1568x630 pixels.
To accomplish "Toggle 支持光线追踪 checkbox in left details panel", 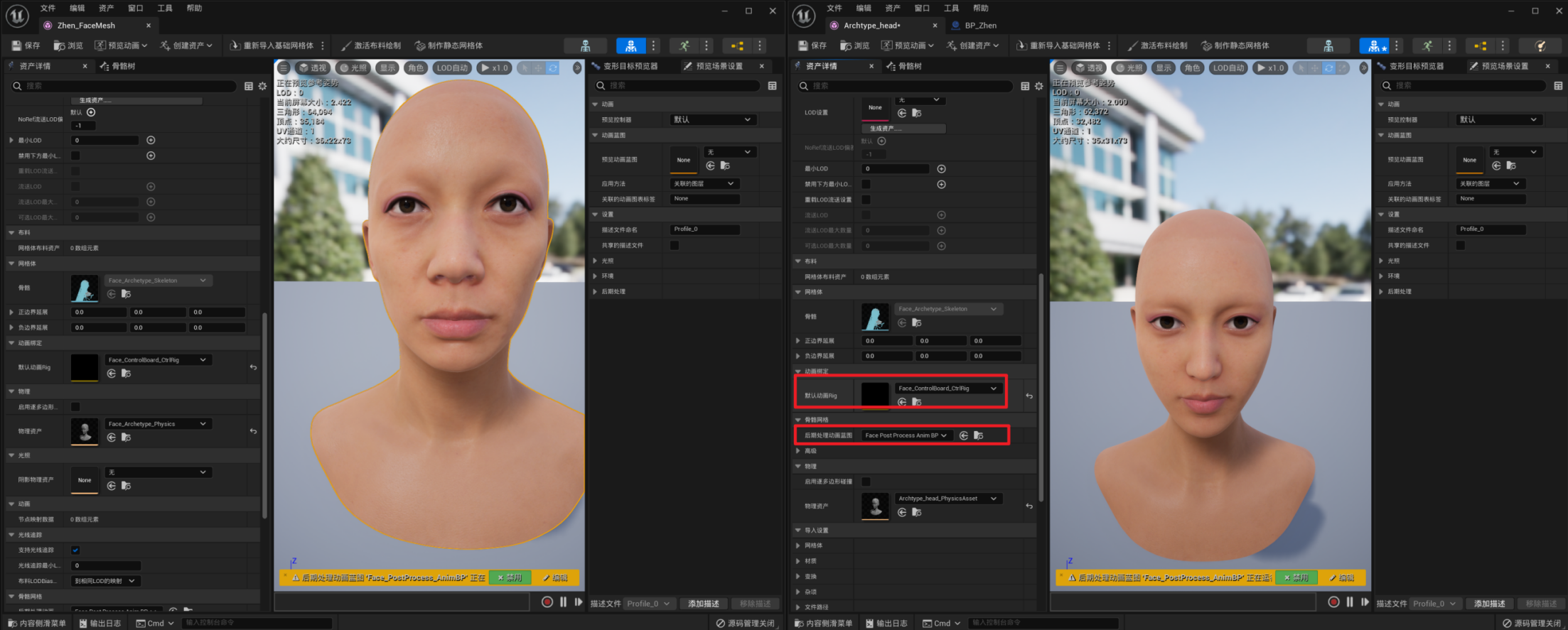I will (75, 550).
